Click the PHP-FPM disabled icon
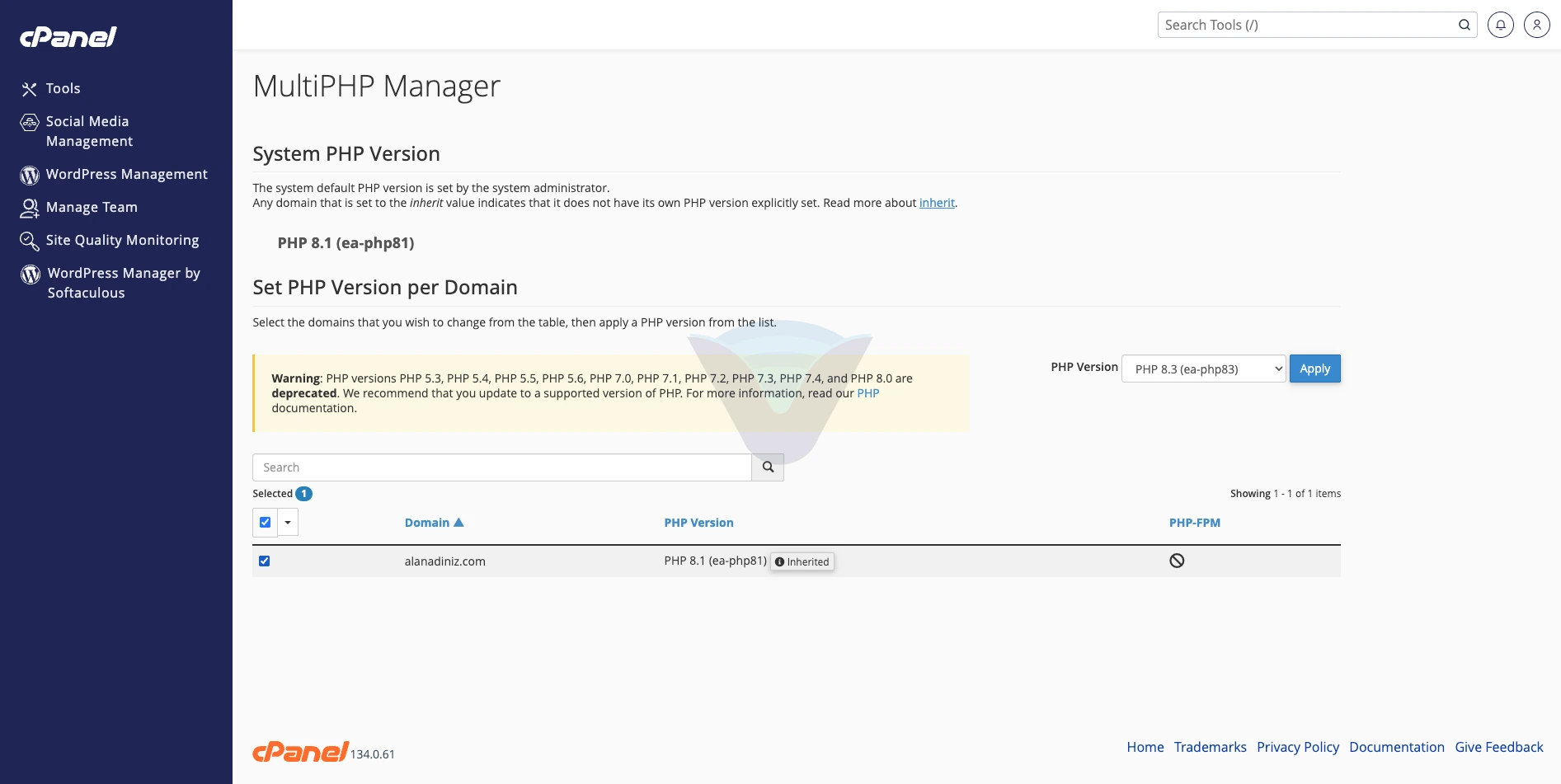Image resolution: width=1561 pixels, height=784 pixels. tap(1177, 561)
